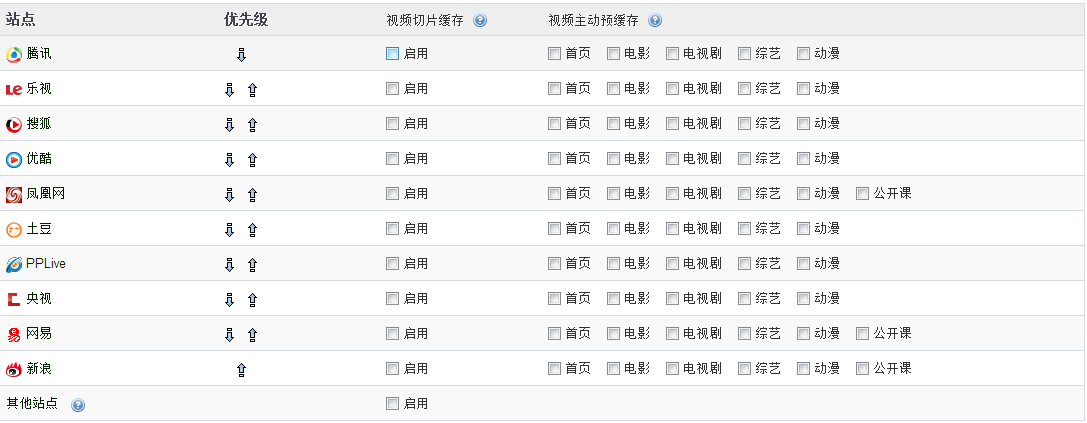Click the Tencent (腾讯) site logo icon

coord(14,54)
